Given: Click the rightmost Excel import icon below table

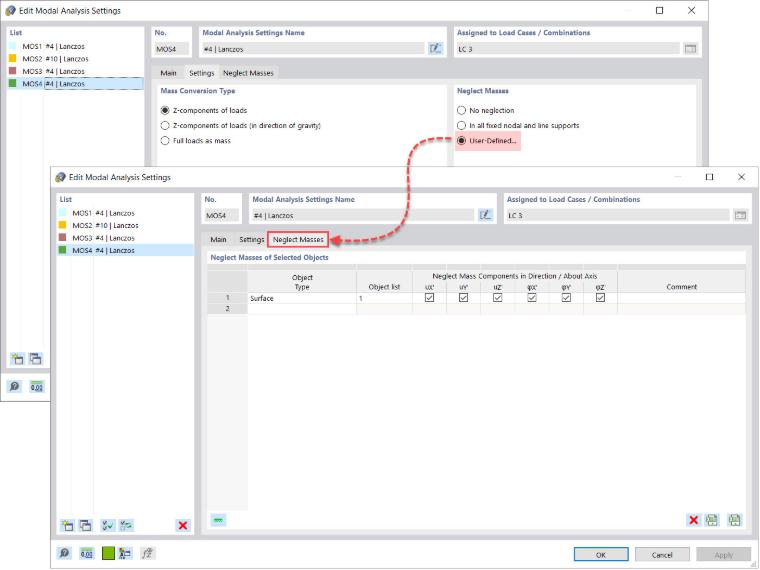Looking at the screenshot, I should coord(735,520).
